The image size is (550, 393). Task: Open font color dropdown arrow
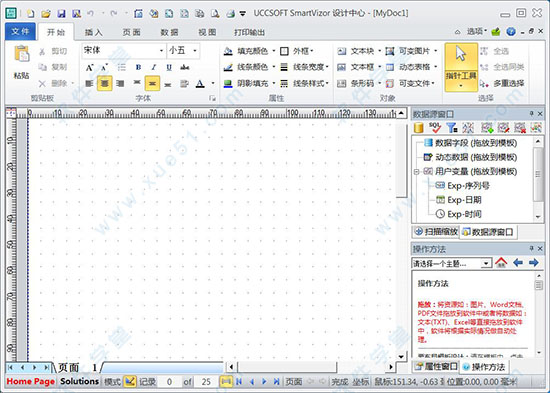(x=213, y=84)
